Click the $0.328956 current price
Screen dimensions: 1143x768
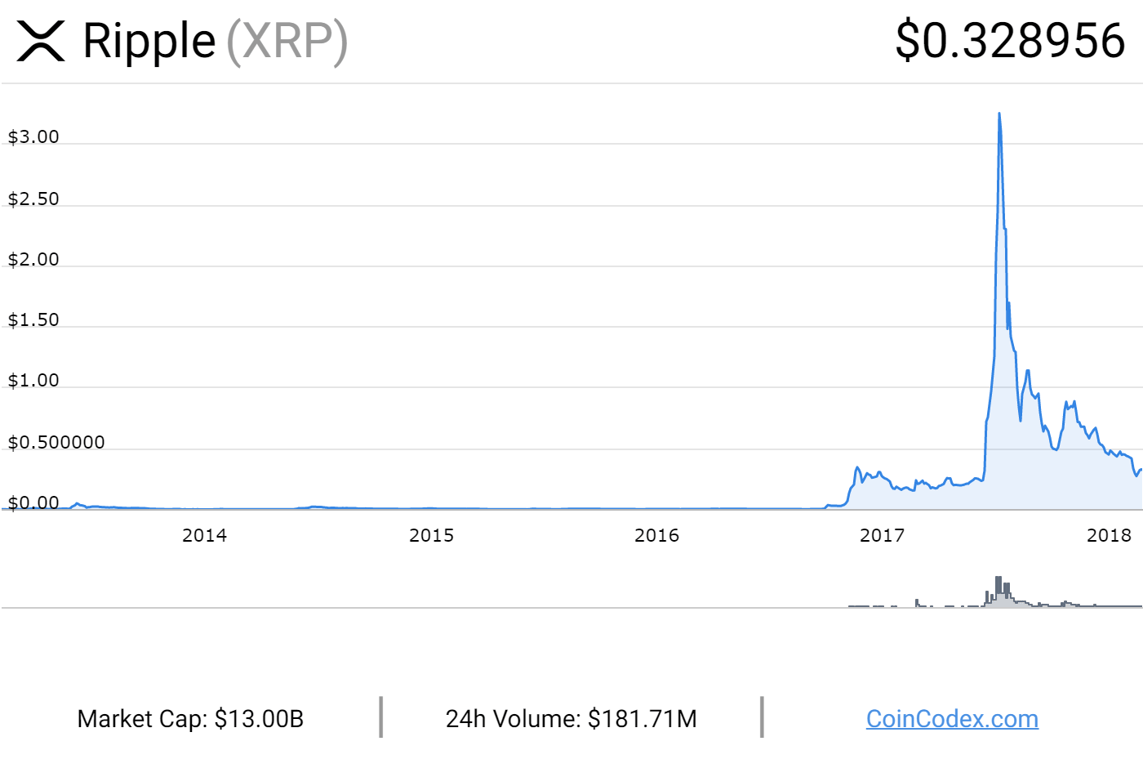[x=1011, y=41]
